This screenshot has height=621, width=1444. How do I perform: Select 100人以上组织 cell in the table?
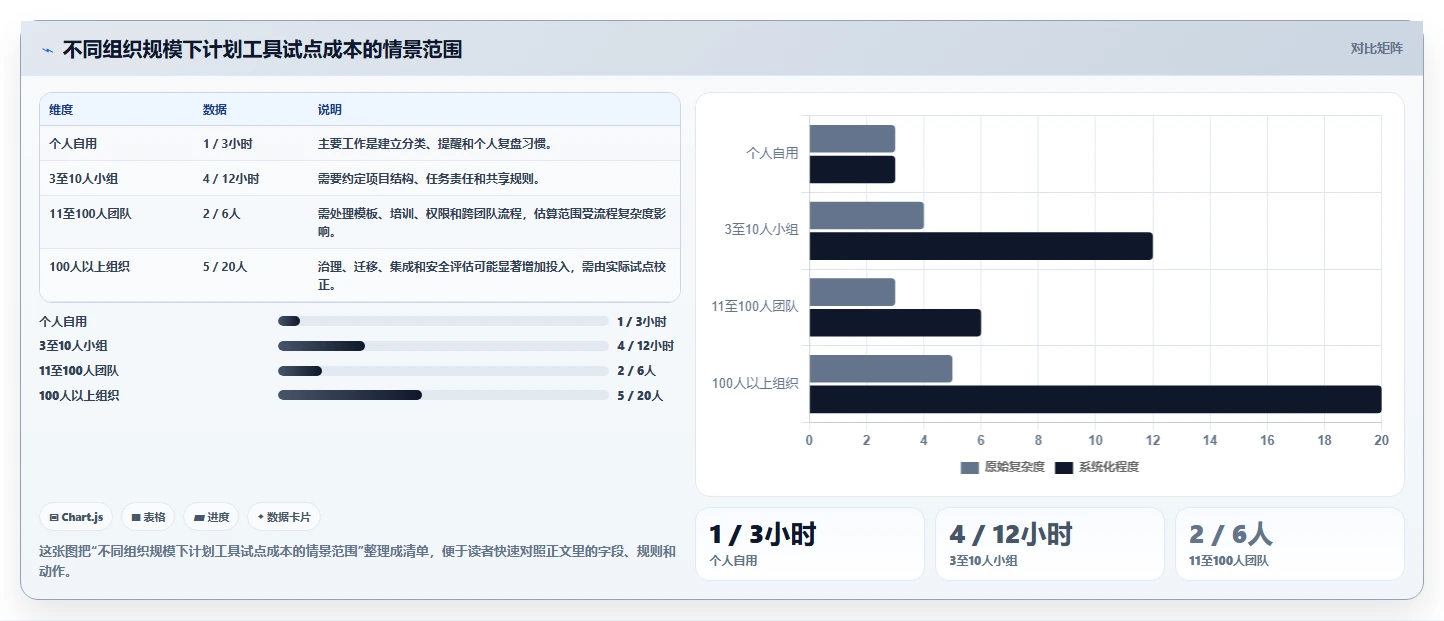[x=89, y=266]
